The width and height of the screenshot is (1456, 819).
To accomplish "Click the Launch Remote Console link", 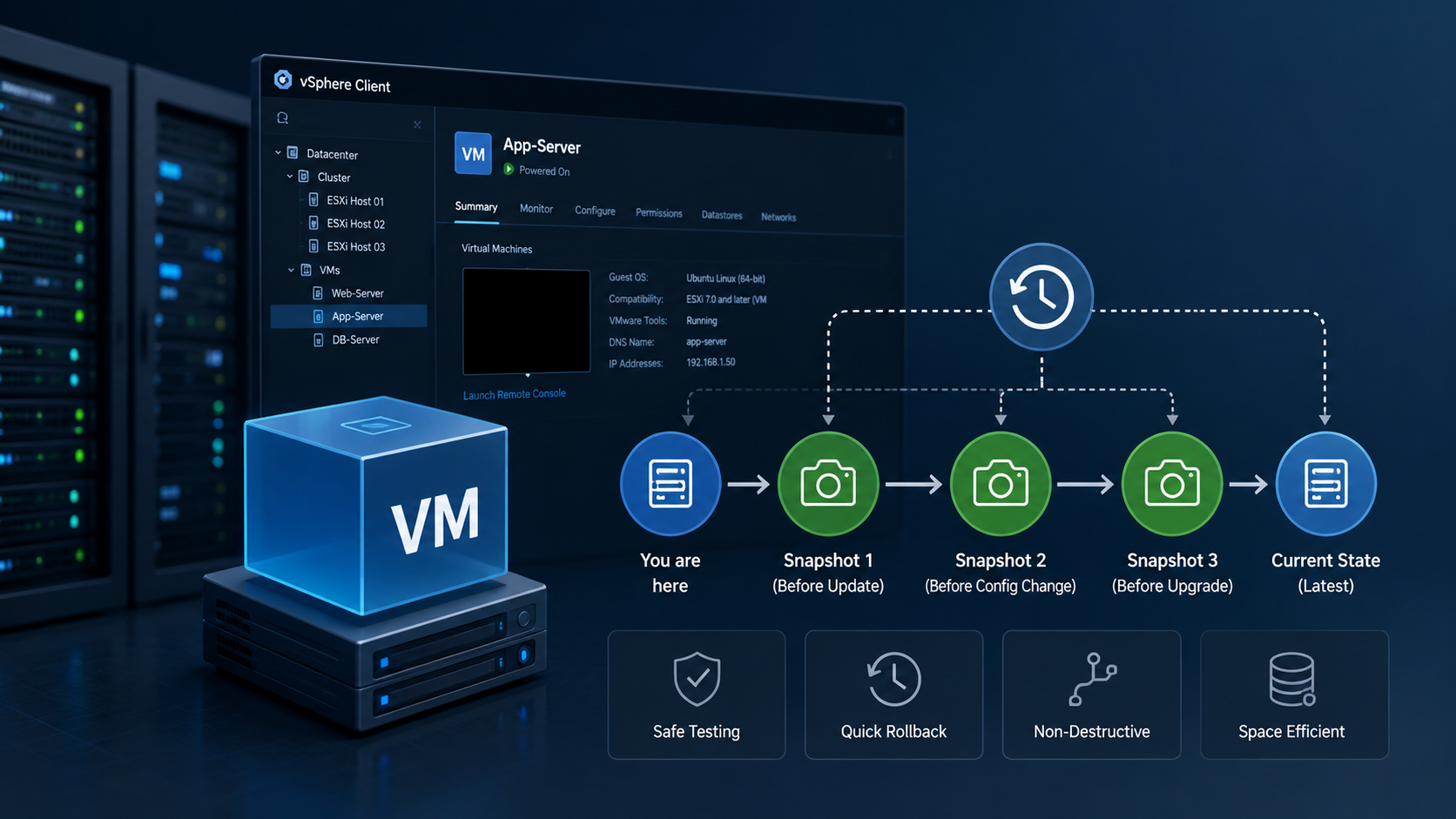I will [x=514, y=394].
